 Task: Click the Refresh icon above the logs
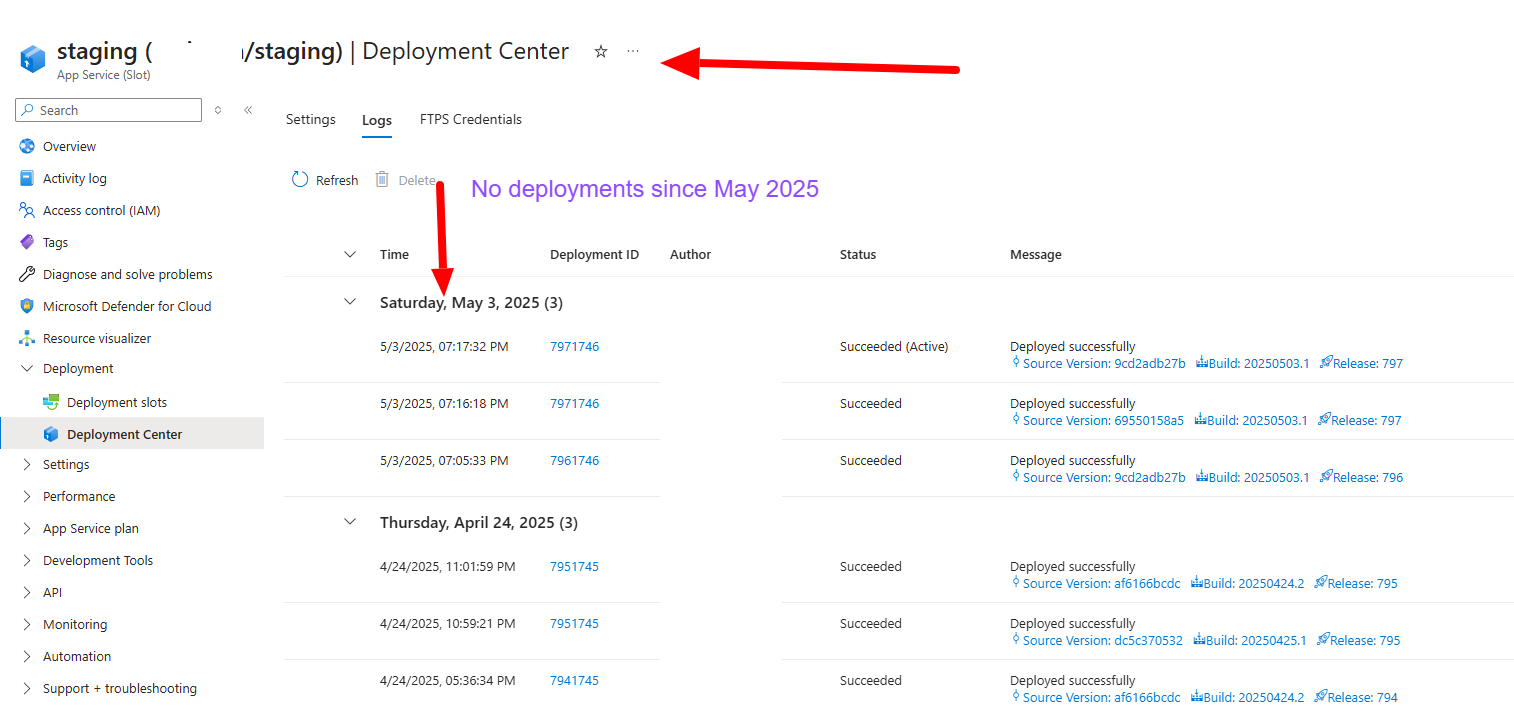coord(300,180)
